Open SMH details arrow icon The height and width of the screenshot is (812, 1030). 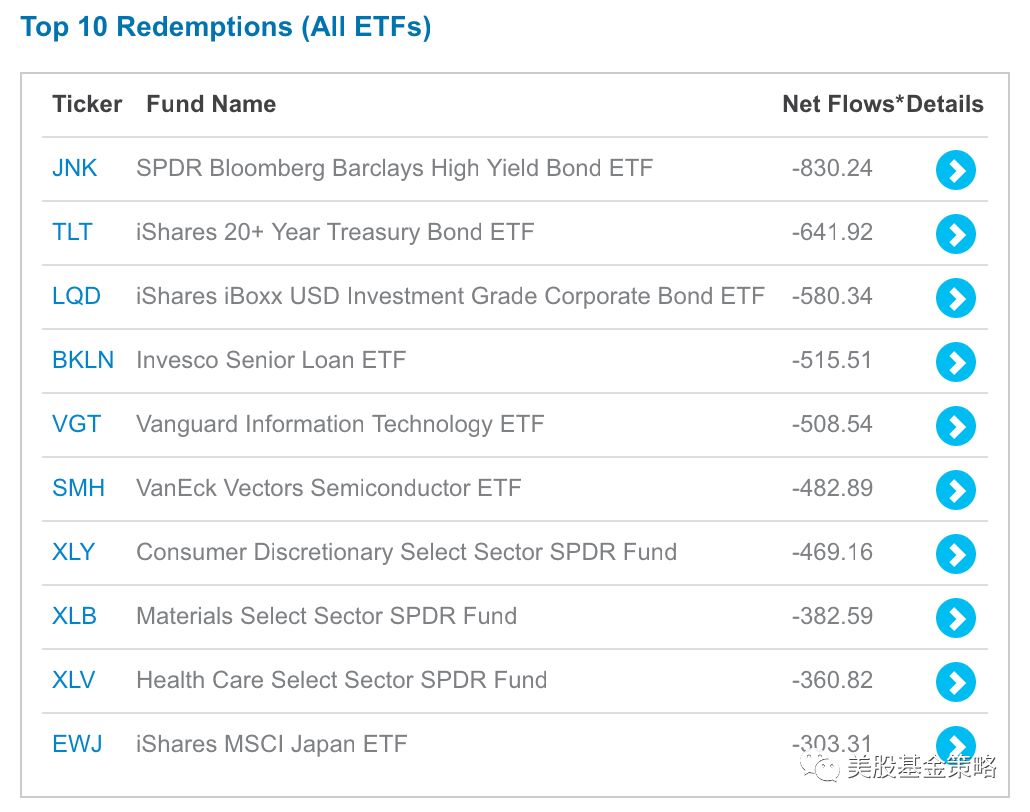coord(955,490)
